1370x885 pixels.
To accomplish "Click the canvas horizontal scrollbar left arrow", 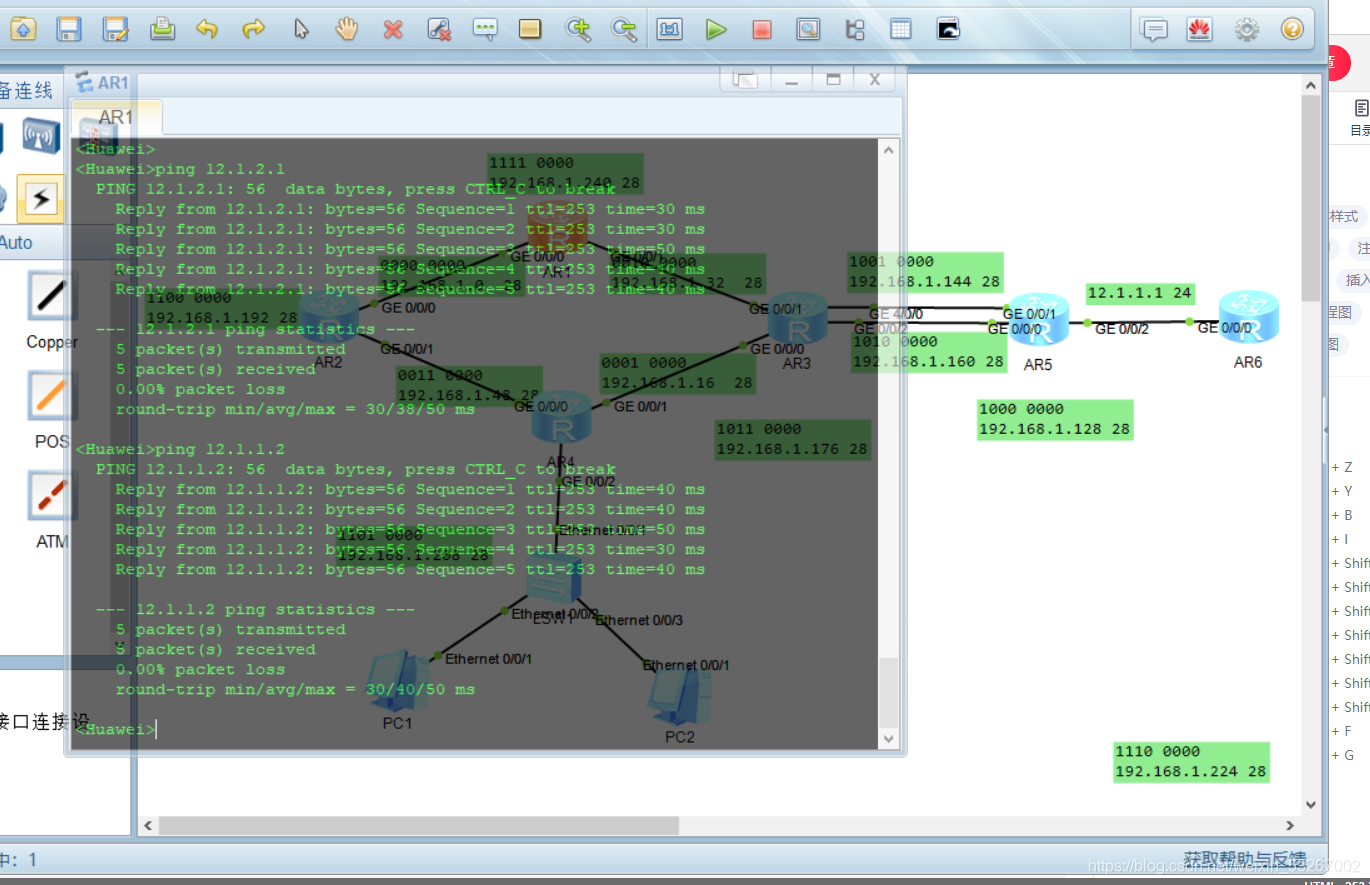I will pos(148,826).
